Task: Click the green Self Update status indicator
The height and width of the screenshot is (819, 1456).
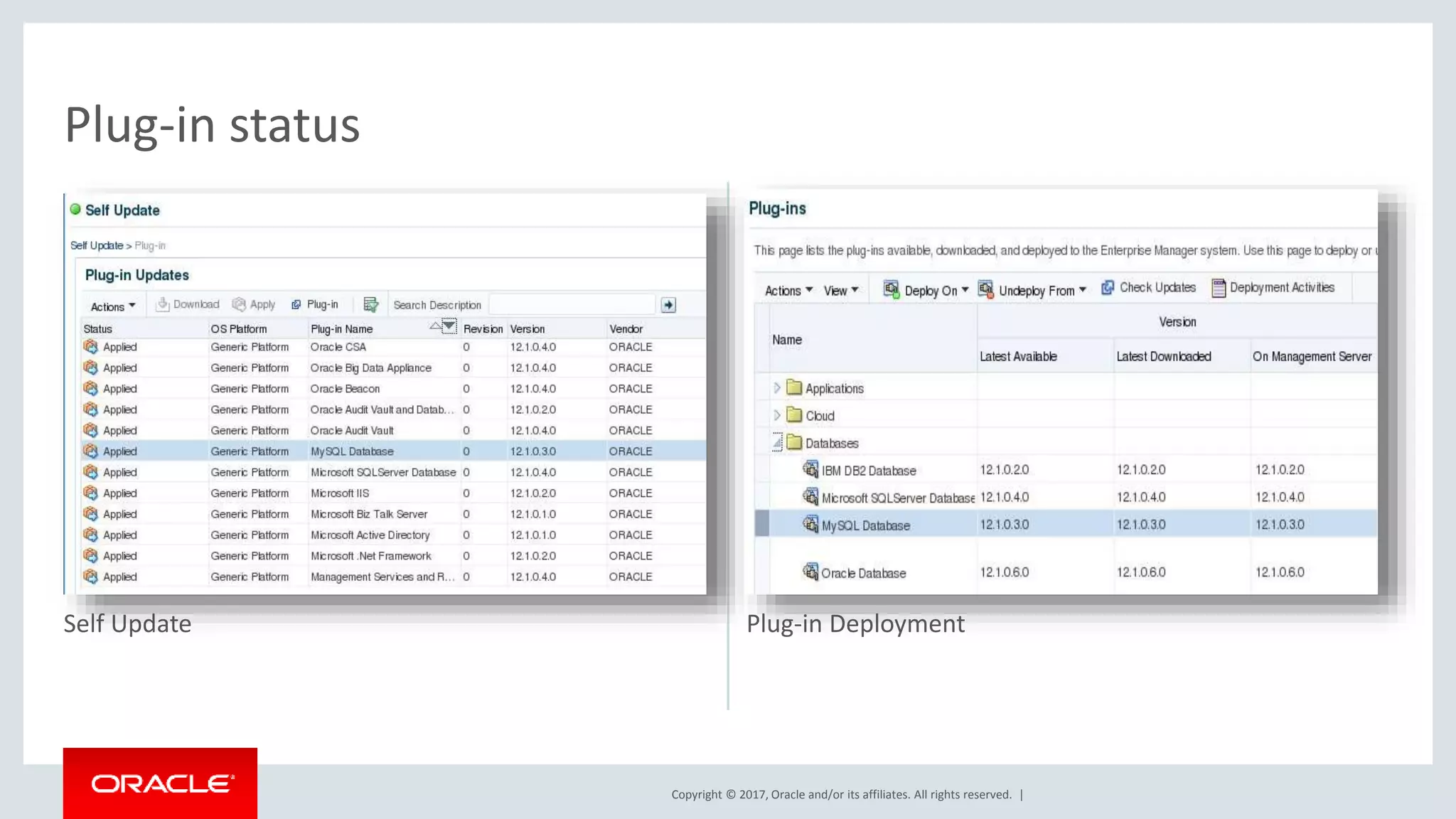Action: [x=75, y=209]
